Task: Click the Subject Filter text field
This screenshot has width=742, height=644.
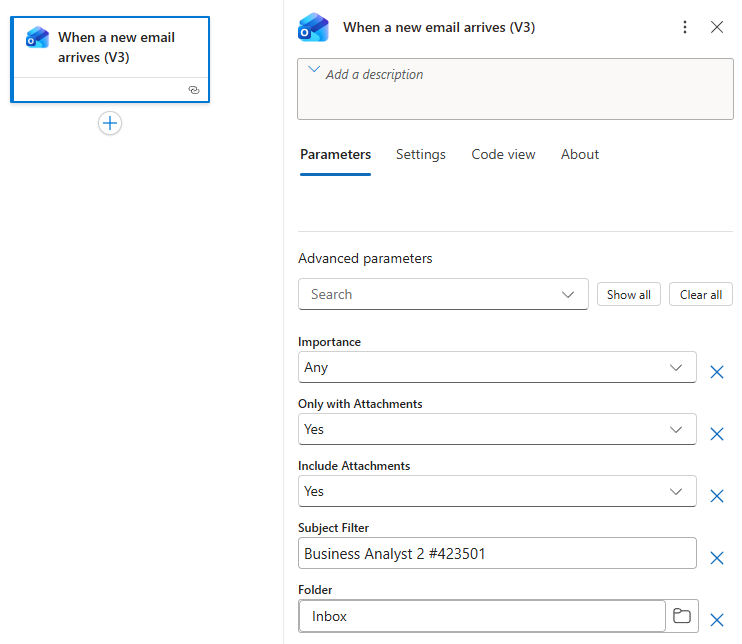Action: tap(497, 553)
